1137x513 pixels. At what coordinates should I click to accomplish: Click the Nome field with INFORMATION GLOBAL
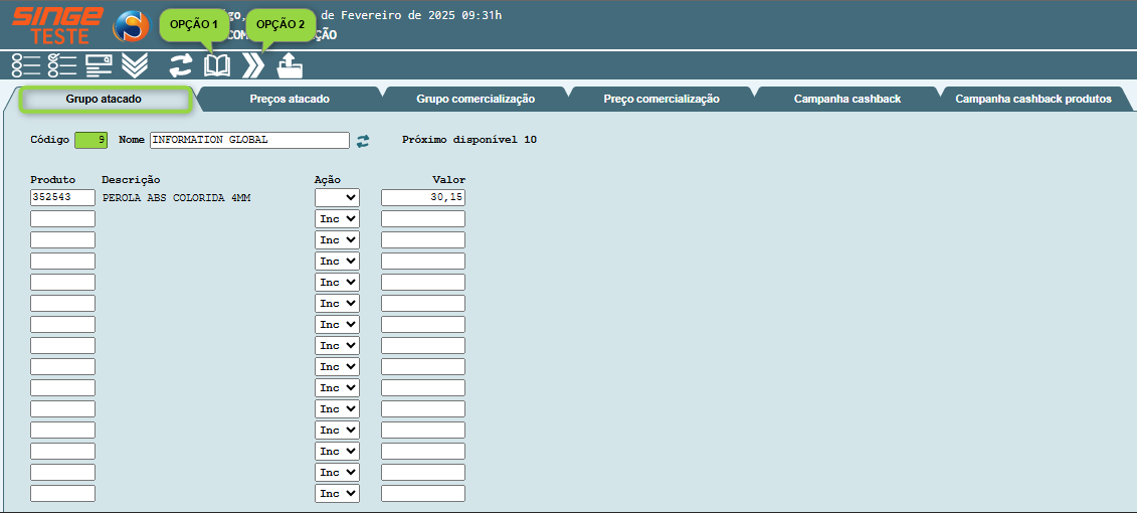[x=249, y=140]
